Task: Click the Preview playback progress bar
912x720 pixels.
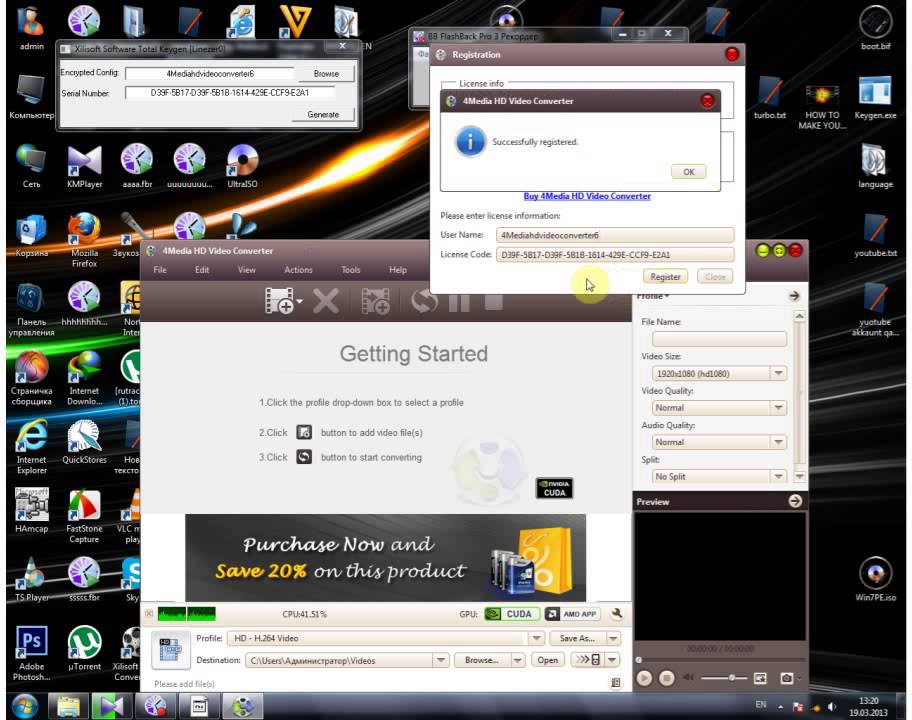Action: point(719,660)
